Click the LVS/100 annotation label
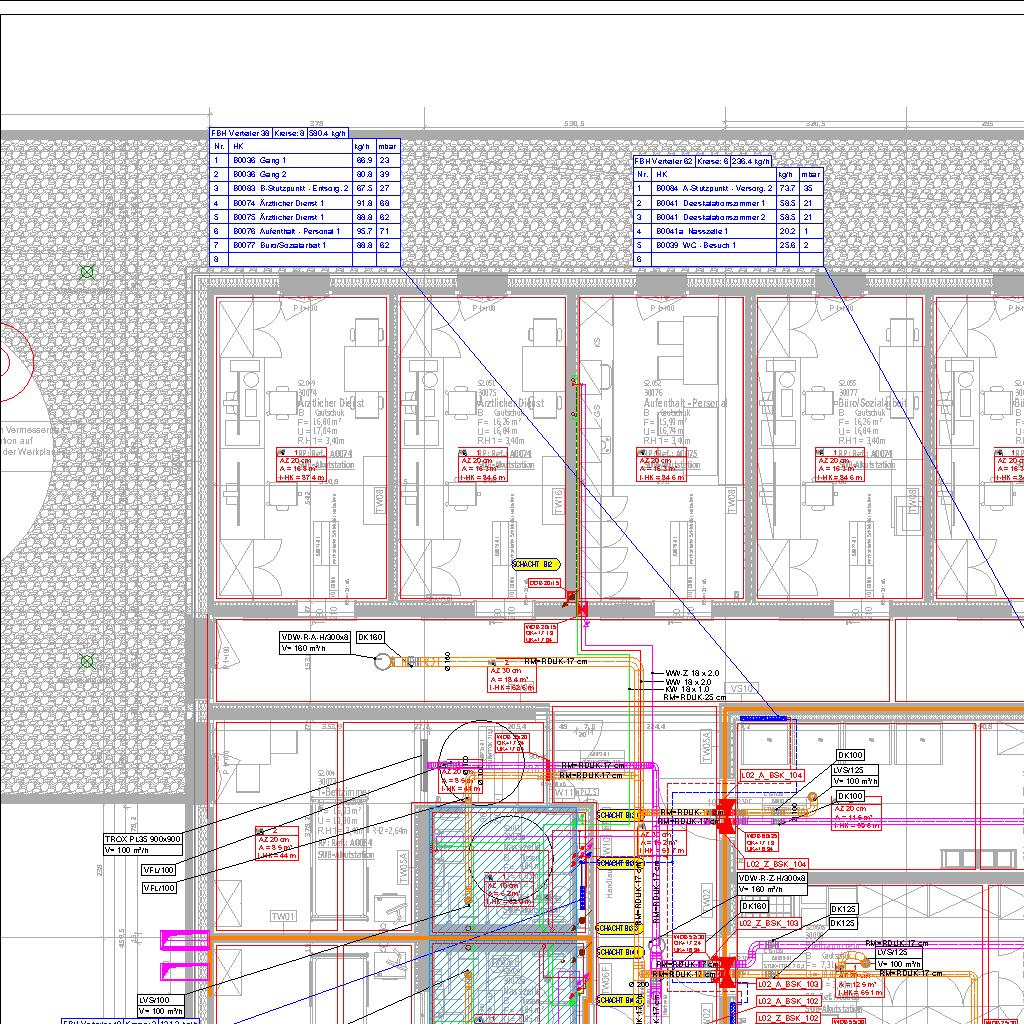This screenshot has width=1024, height=1024. [155, 999]
